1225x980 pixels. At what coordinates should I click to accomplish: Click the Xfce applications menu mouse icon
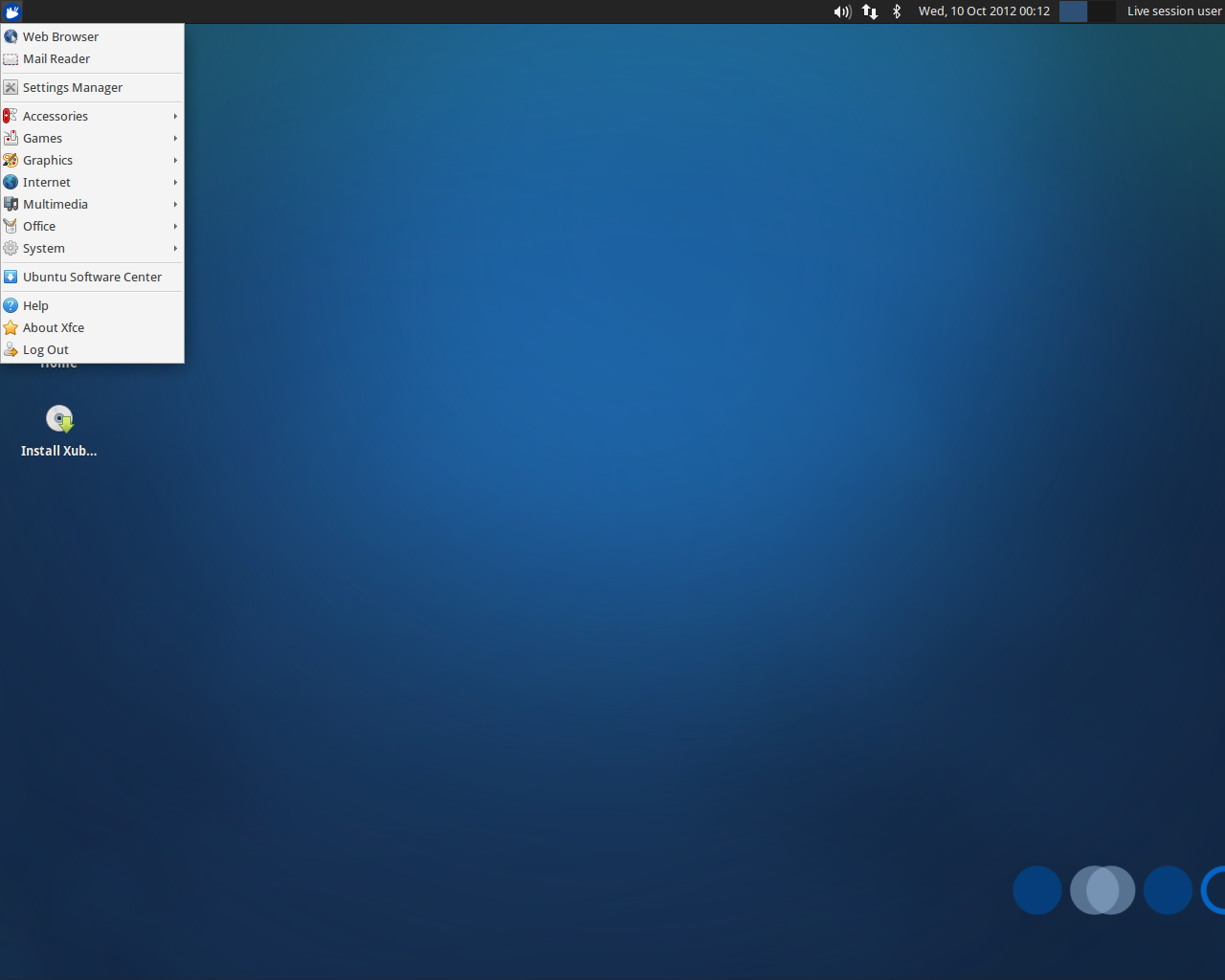pyautogui.click(x=12, y=11)
